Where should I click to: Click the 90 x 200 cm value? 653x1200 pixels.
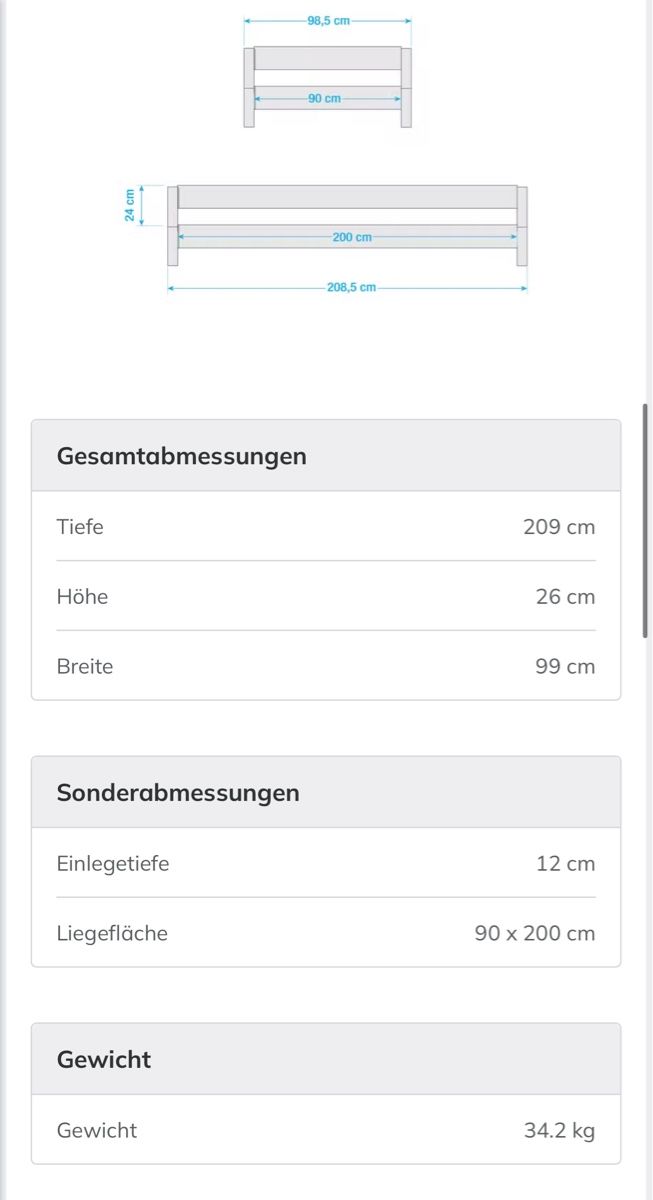535,933
